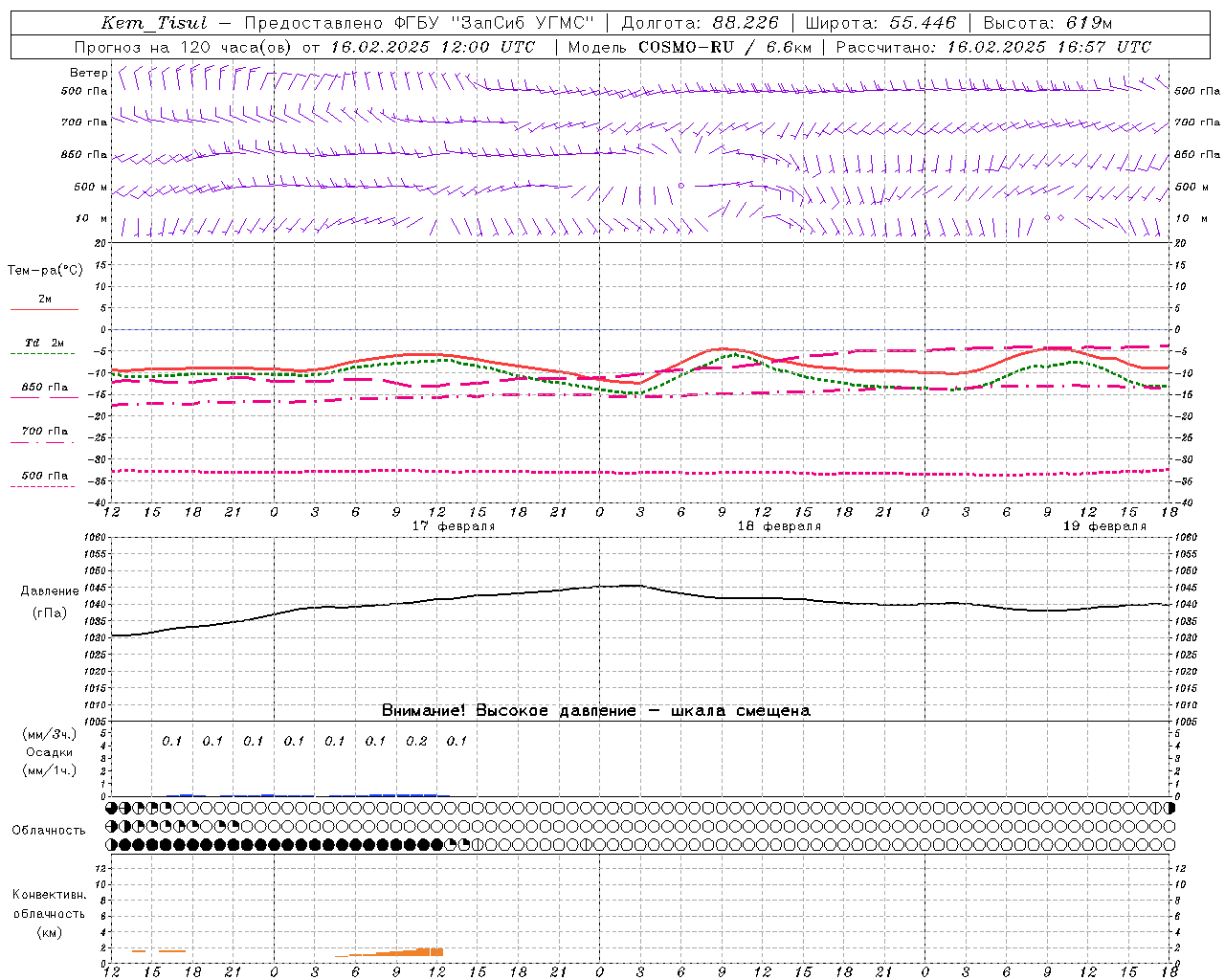Click the (мм/3ч.) precipitation unit label

point(50,734)
